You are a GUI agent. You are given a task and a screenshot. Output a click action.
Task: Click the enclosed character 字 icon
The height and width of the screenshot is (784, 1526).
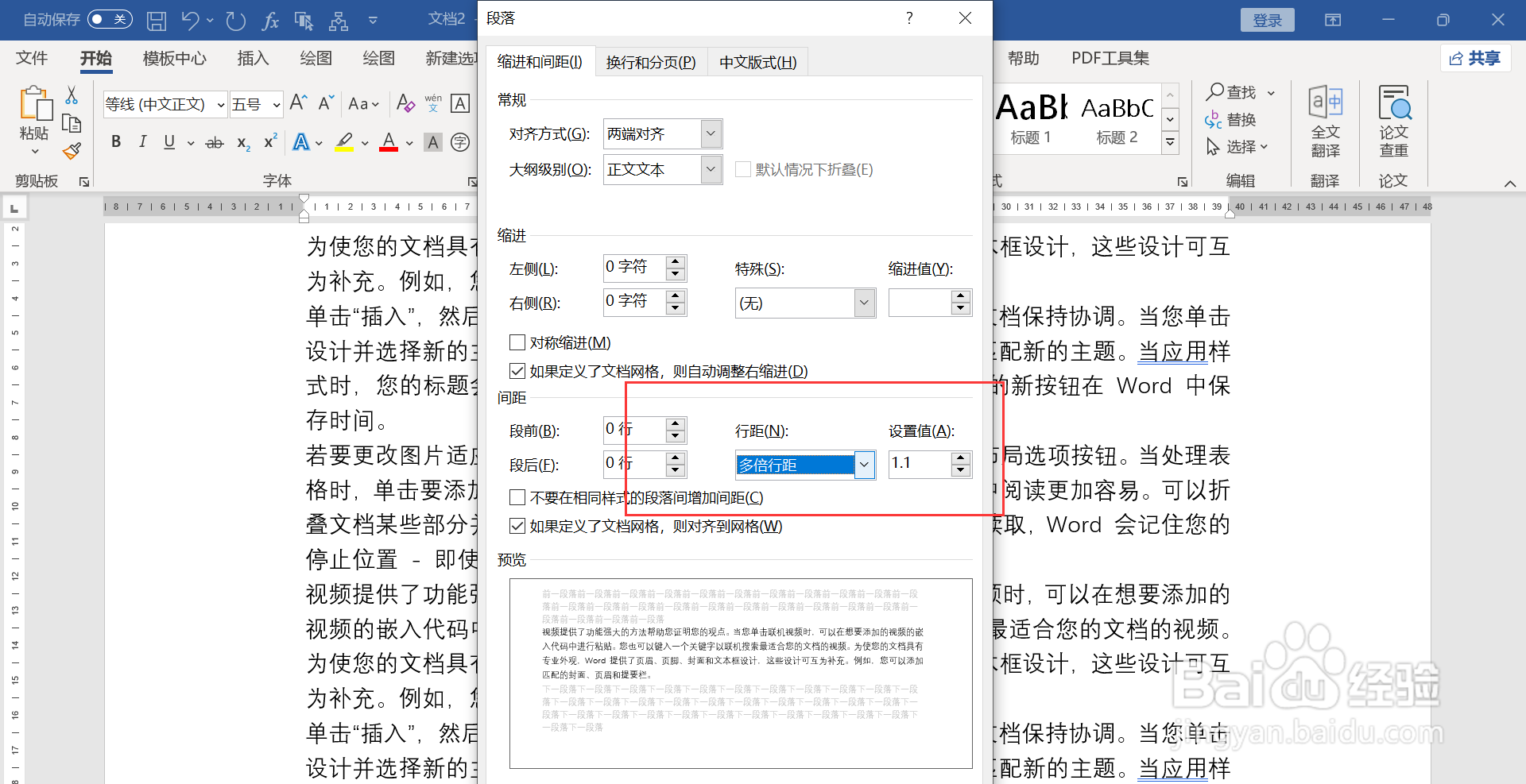point(460,143)
